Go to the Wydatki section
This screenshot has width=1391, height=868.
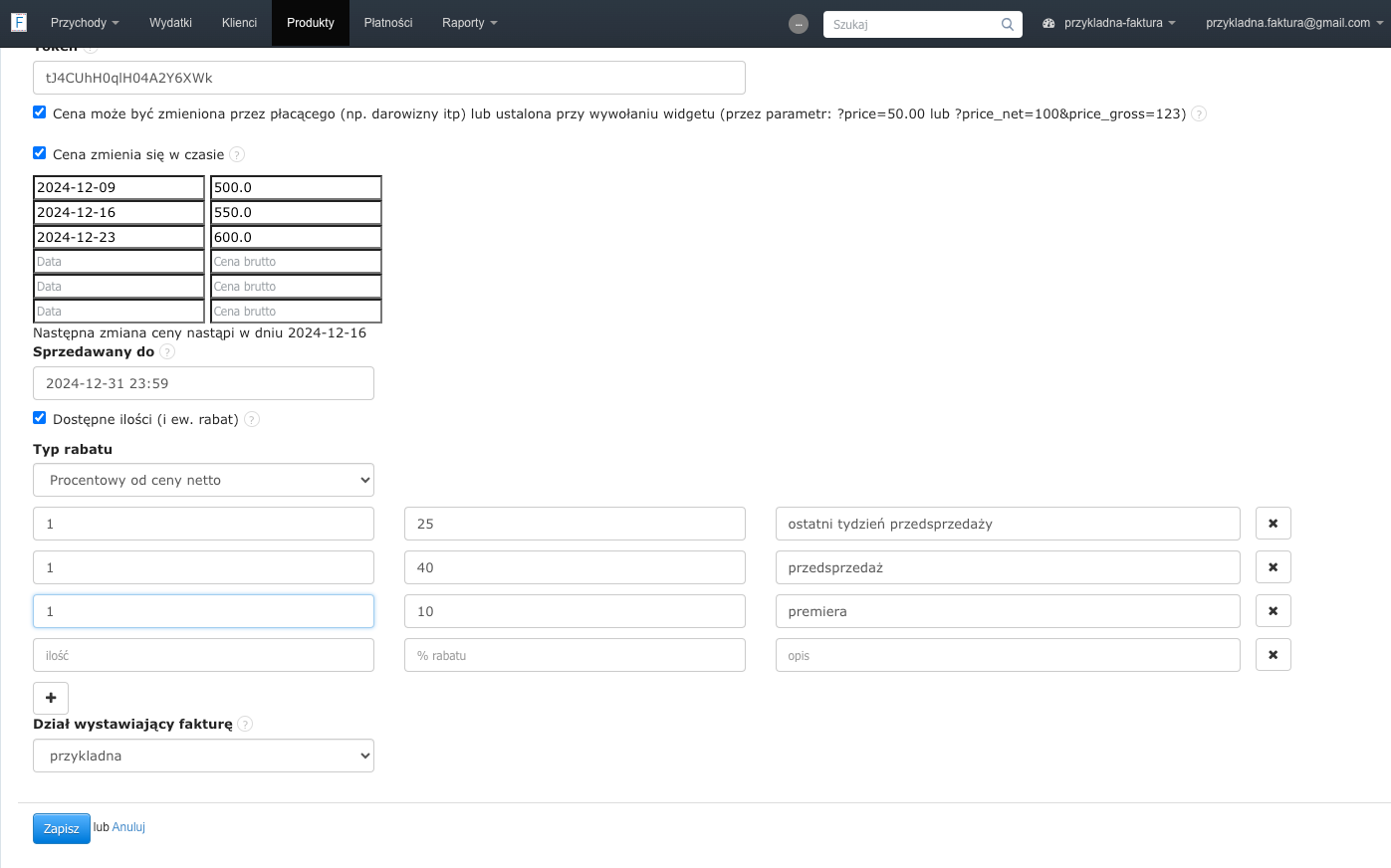(170, 23)
